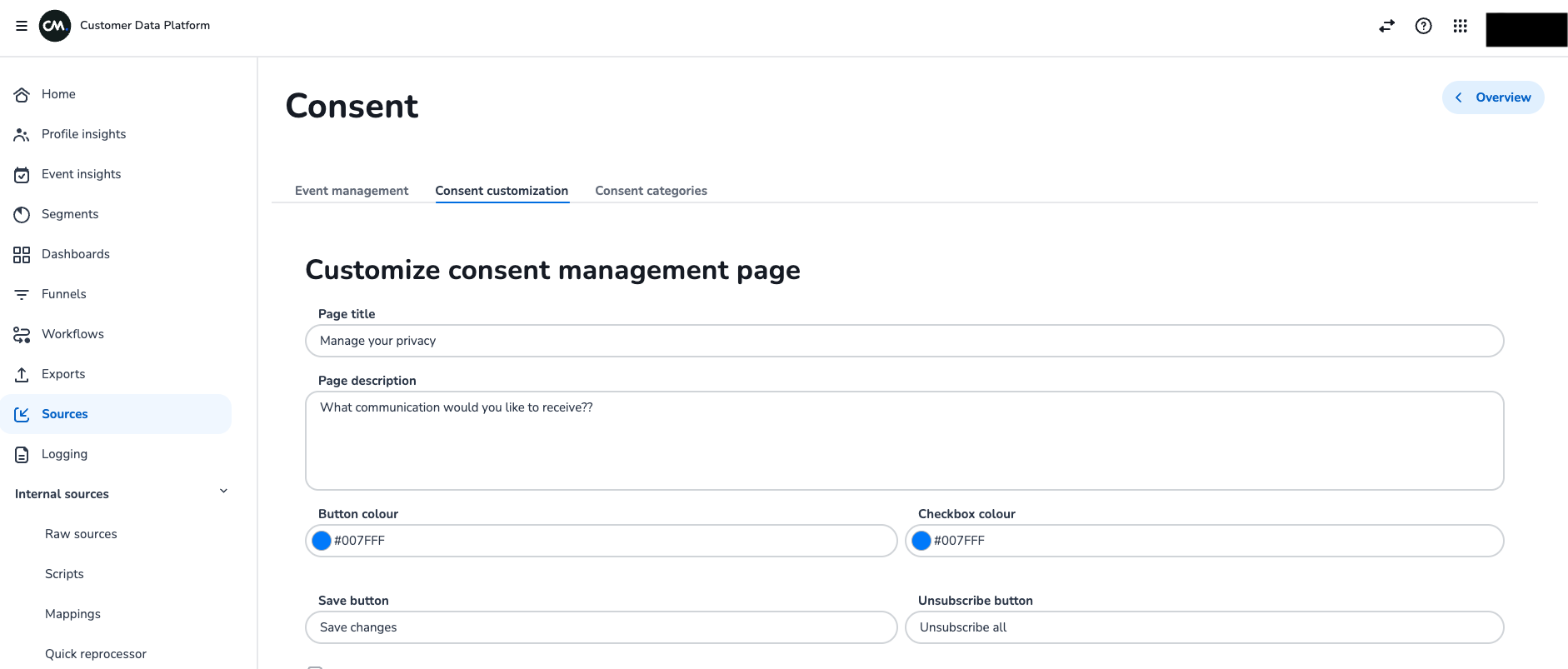This screenshot has height=669, width=1568.
Task: Click the Logging document icon
Action: coord(22,454)
